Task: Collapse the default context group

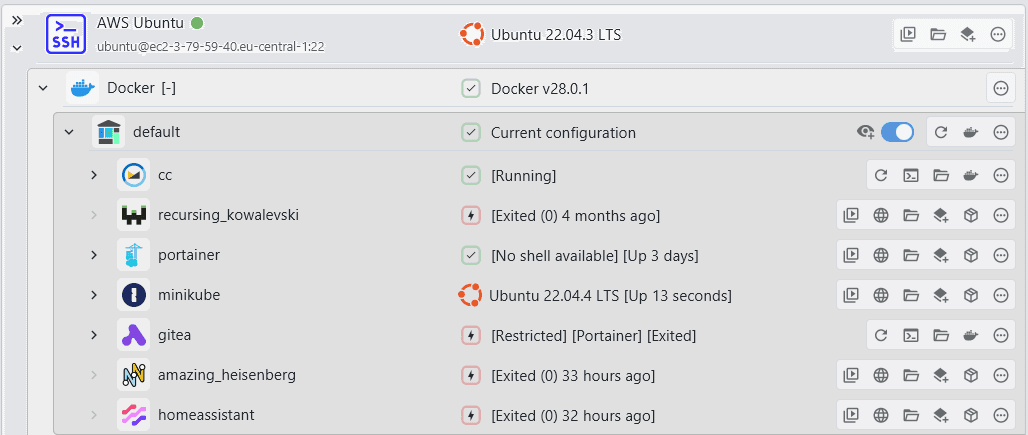Action: pos(69,132)
